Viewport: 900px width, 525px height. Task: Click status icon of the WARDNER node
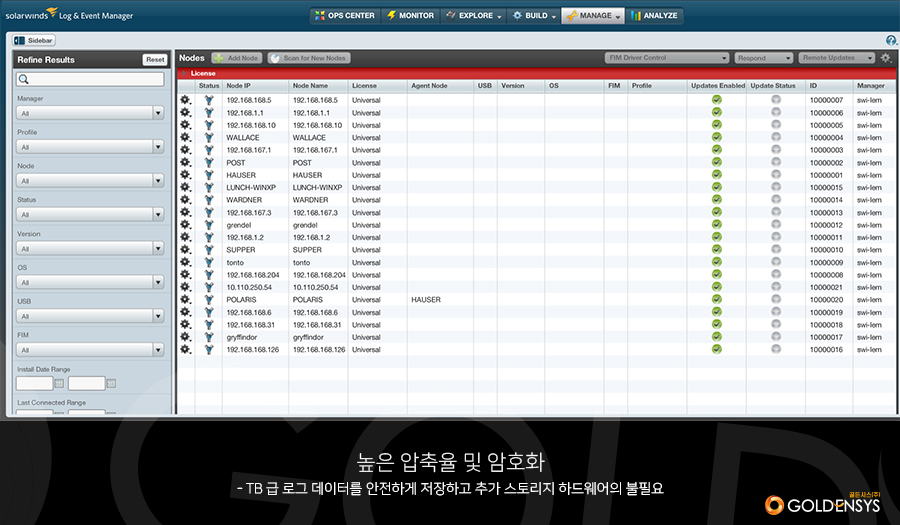tap(209, 200)
